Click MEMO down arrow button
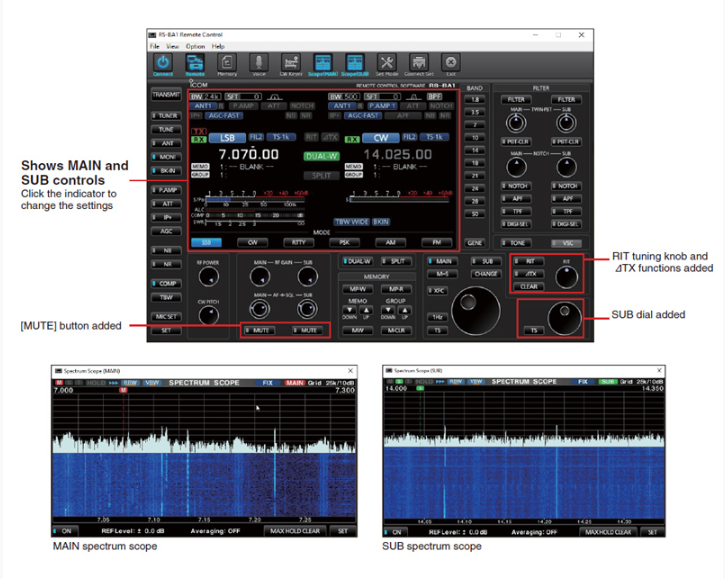The width and height of the screenshot is (725, 579). 350,310
